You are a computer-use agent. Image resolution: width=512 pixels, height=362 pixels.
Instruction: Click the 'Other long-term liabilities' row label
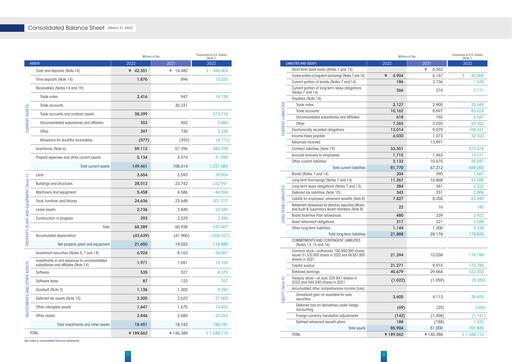pos(311,228)
